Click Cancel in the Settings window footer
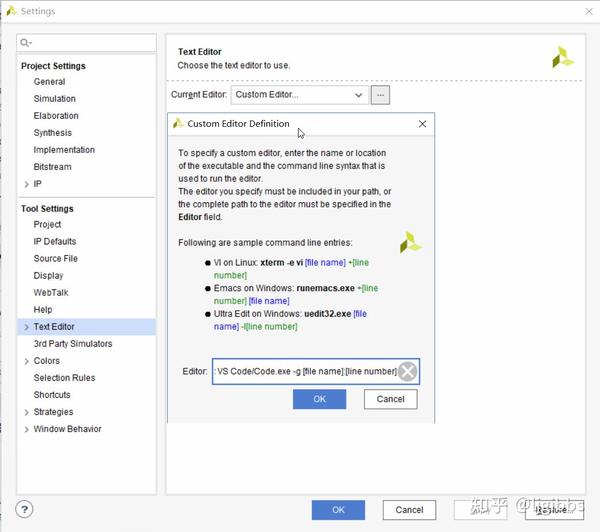 pos(409,510)
